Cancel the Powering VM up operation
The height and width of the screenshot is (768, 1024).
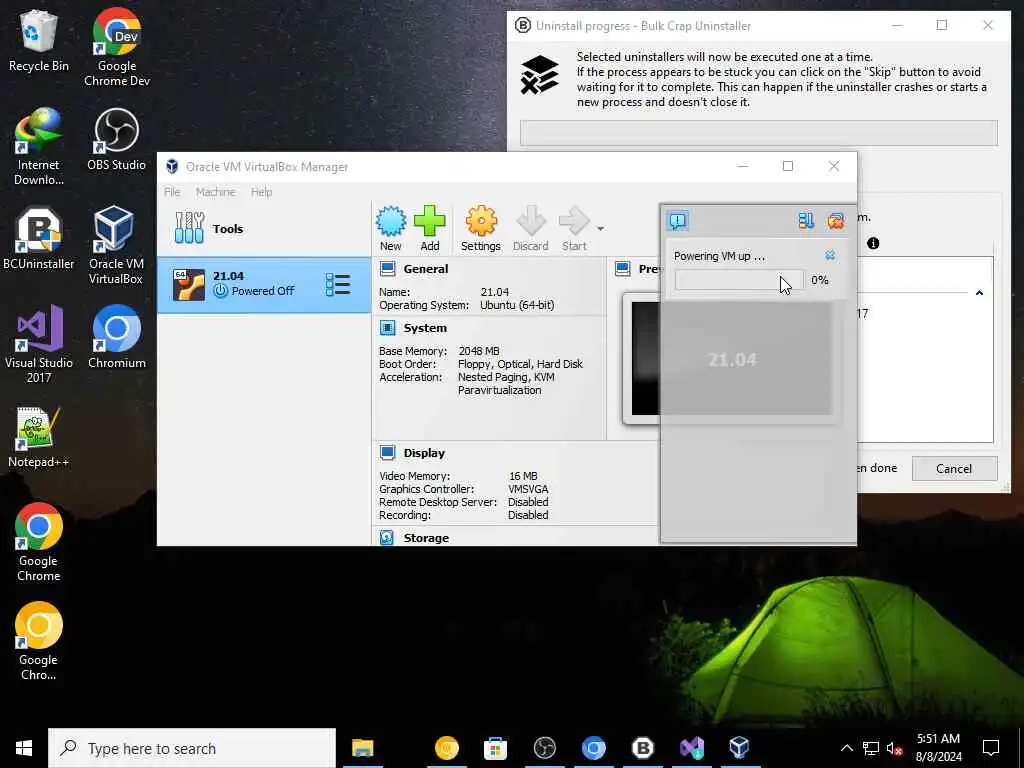click(830, 255)
